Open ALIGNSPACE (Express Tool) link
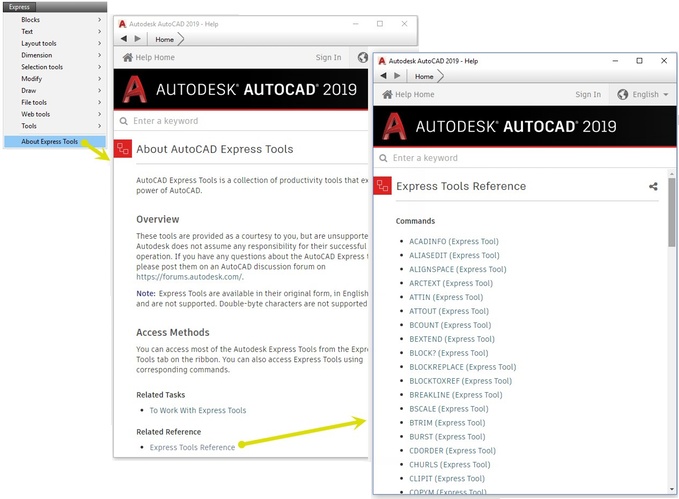The width and height of the screenshot is (679, 499). click(458, 269)
